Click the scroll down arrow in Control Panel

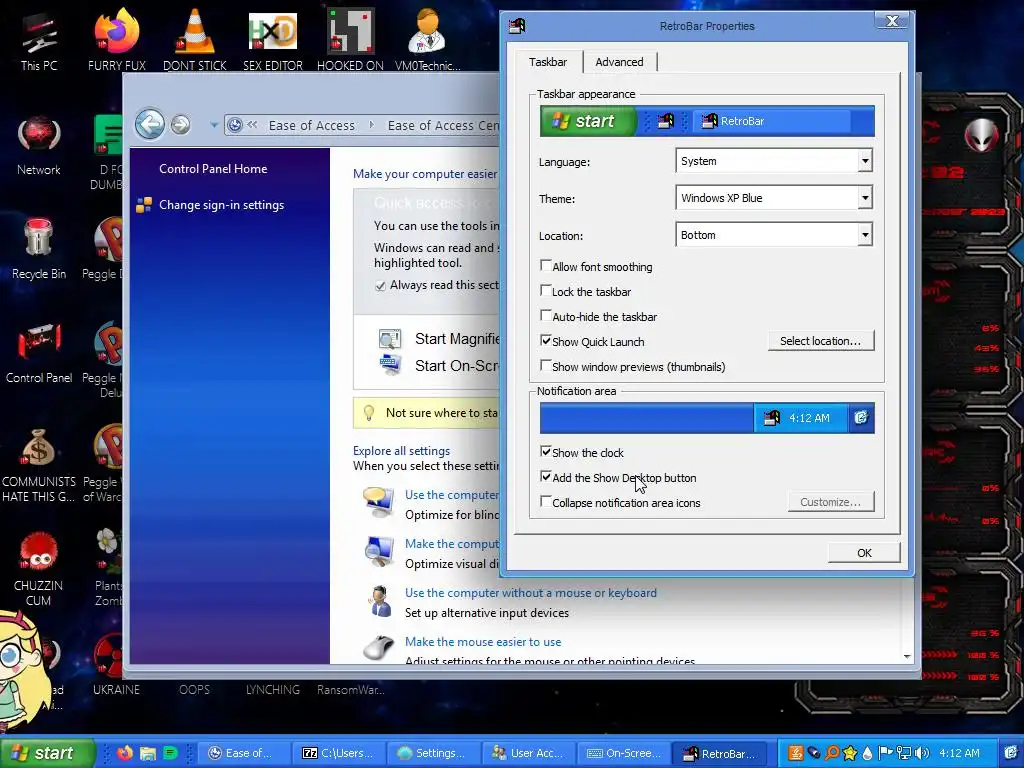[x=907, y=656]
